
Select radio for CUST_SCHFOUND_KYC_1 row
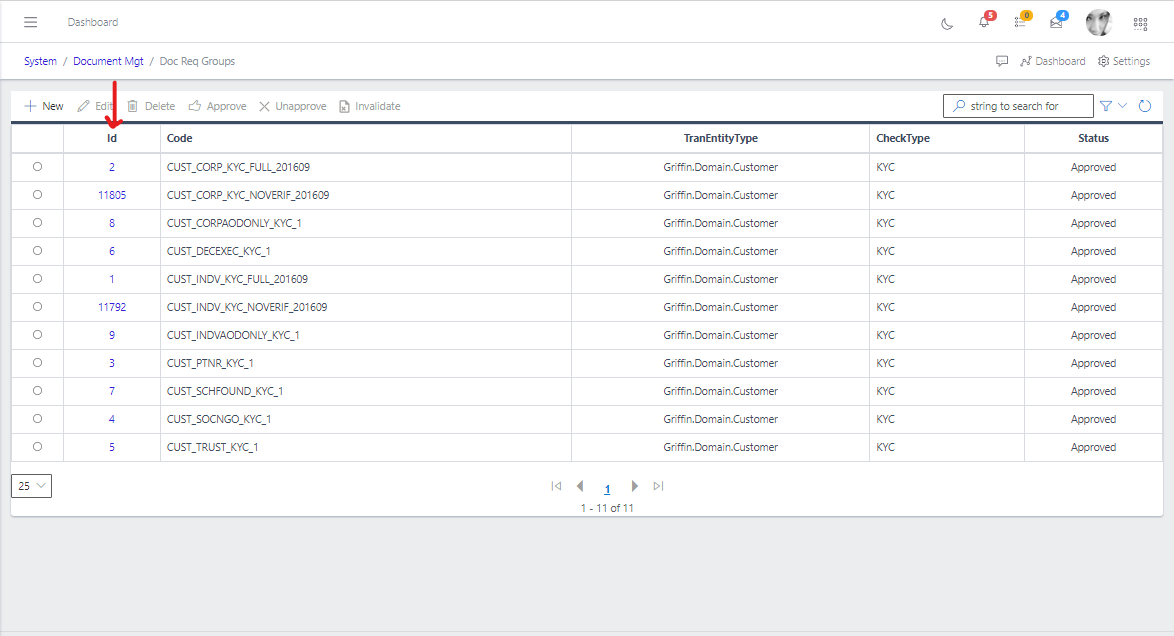37,391
